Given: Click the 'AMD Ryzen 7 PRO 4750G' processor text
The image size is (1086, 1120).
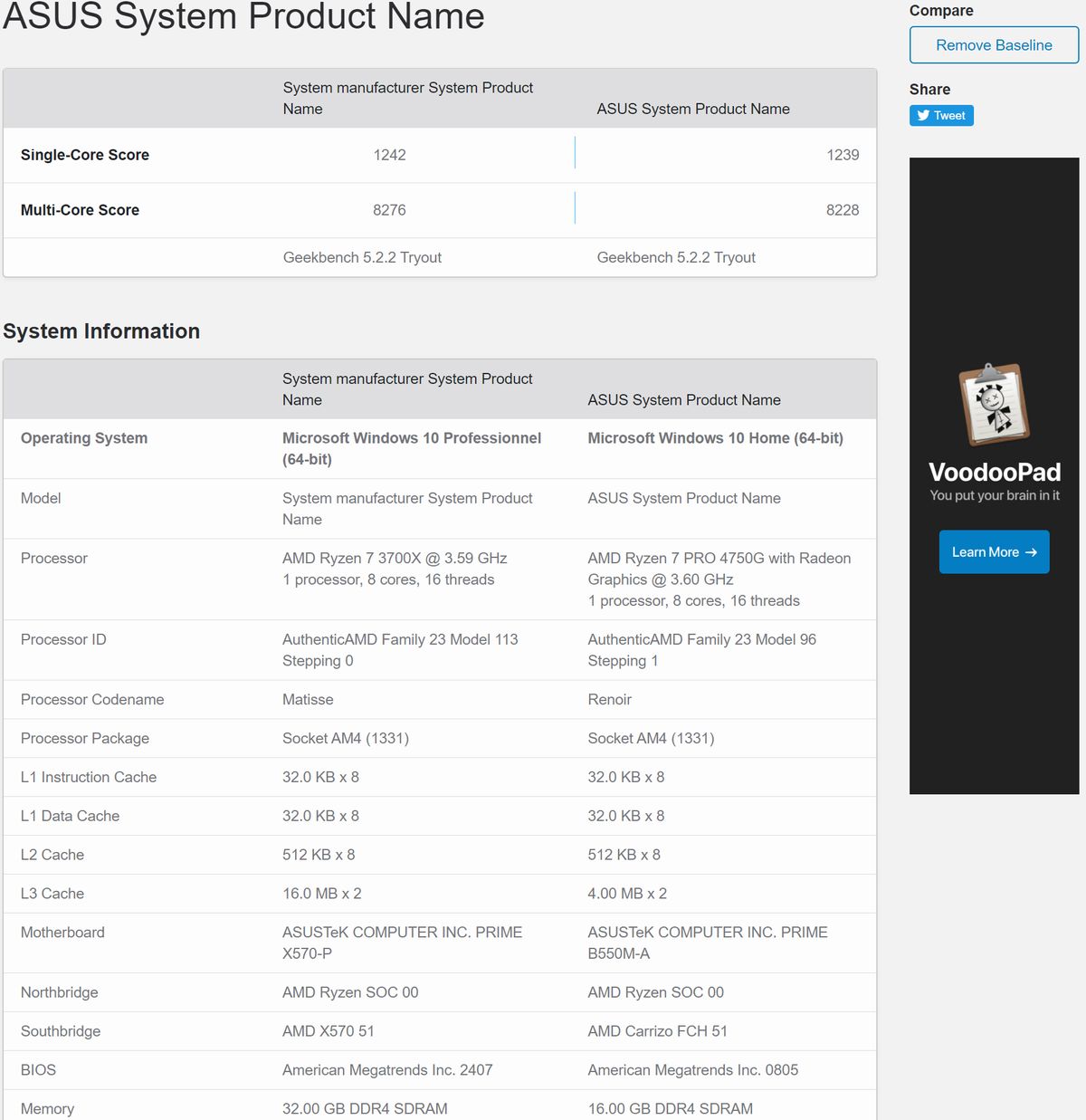Looking at the screenshot, I should 719,569.
